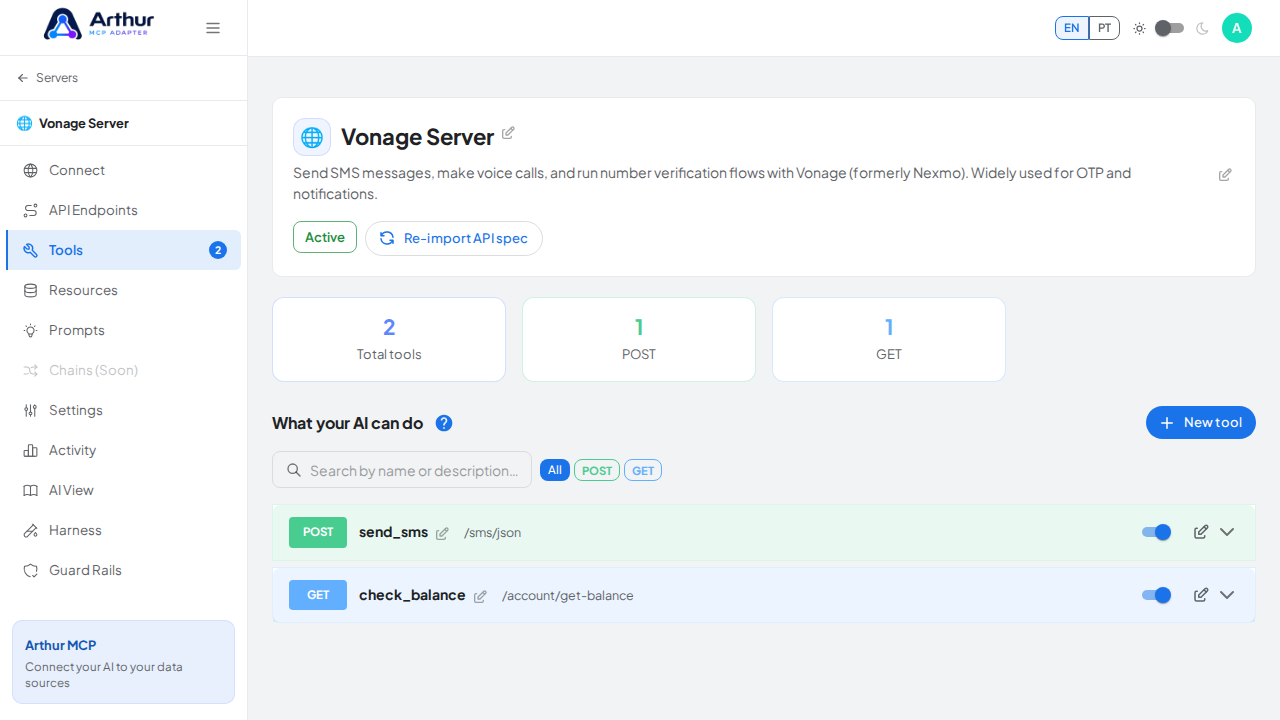Filter tools by POST
Screen dimensions: 1280x720
[x=597, y=470]
